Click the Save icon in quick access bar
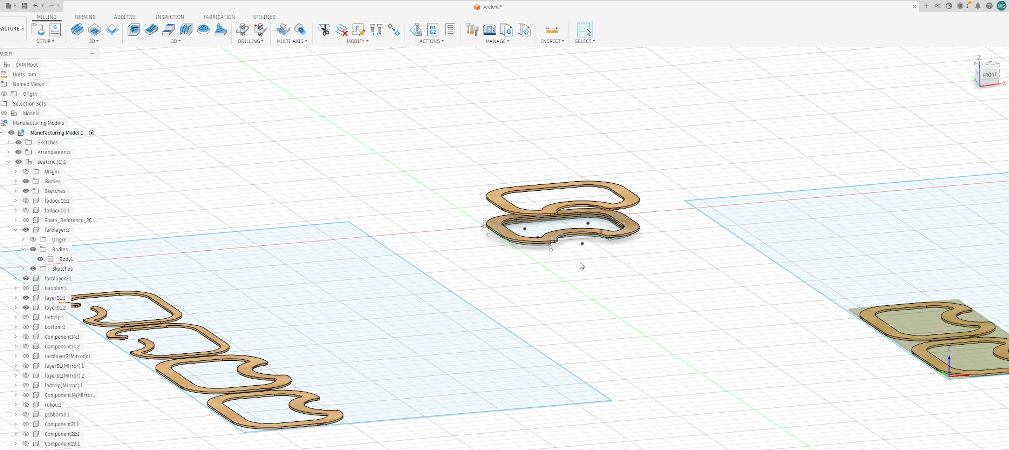 (24, 6)
